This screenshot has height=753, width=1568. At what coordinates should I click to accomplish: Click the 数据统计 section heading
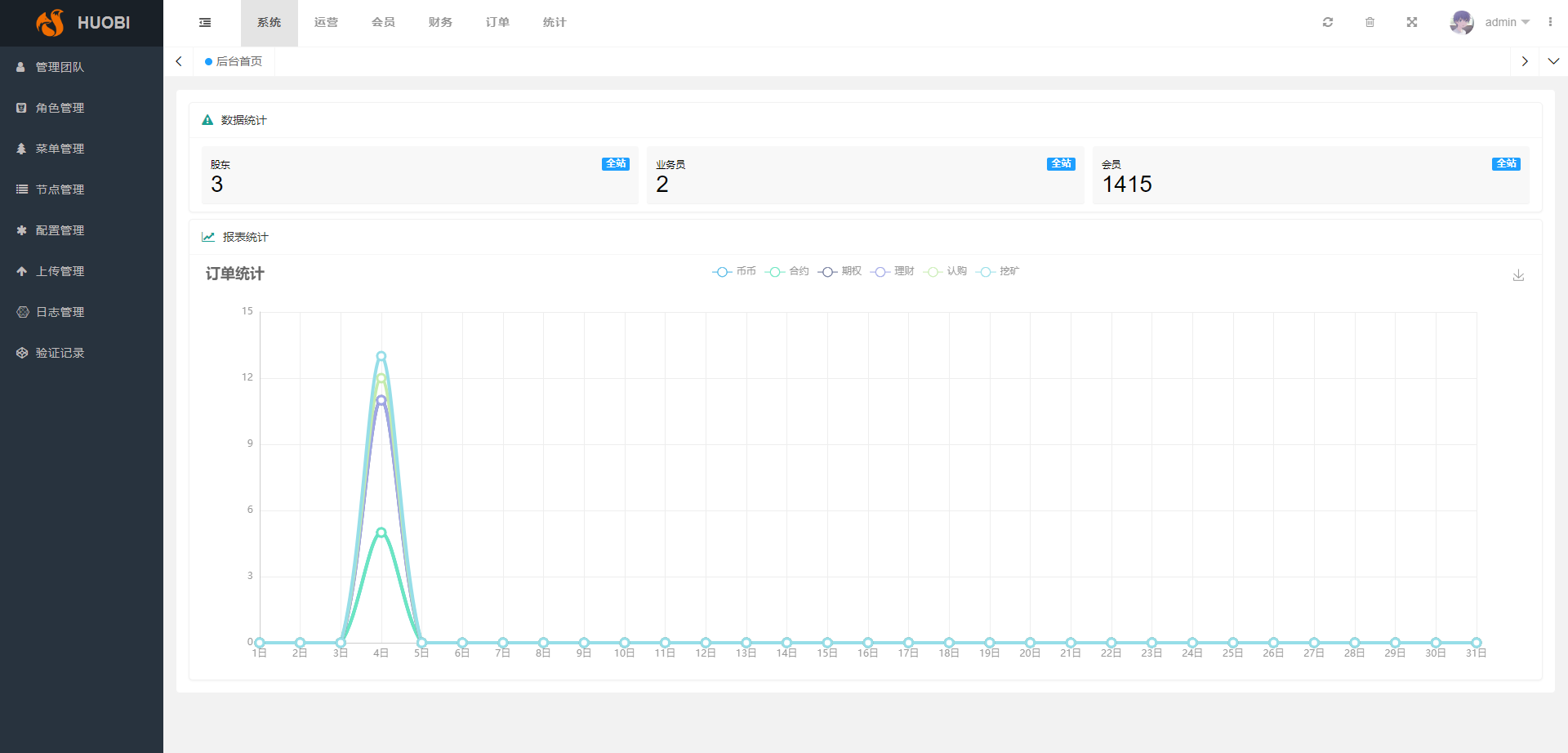[x=244, y=120]
